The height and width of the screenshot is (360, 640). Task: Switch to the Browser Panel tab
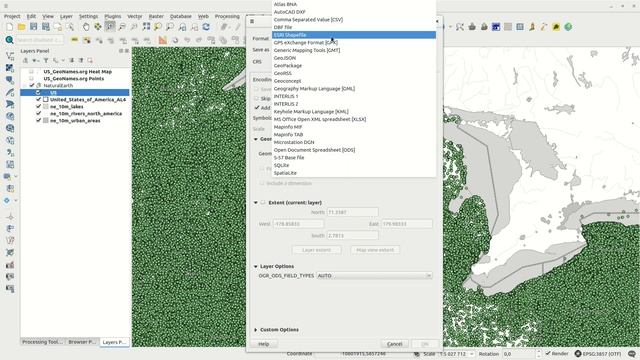pyautogui.click(x=81, y=342)
